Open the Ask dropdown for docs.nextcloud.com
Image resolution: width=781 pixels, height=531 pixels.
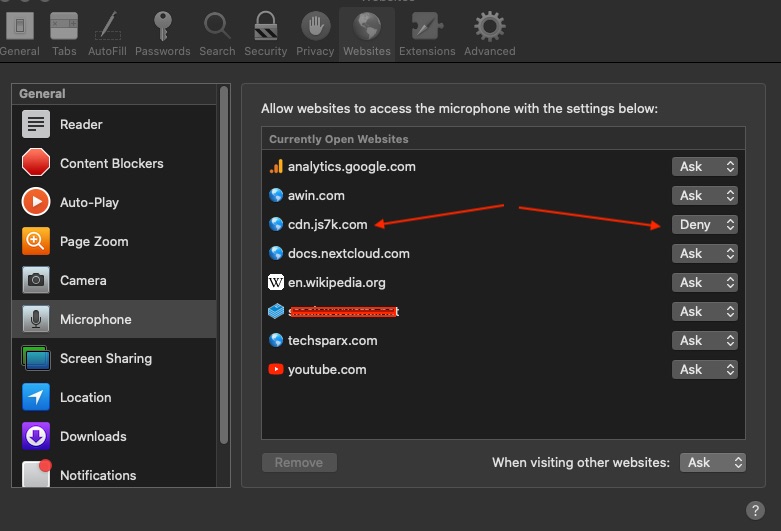pyautogui.click(x=705, y=254)
